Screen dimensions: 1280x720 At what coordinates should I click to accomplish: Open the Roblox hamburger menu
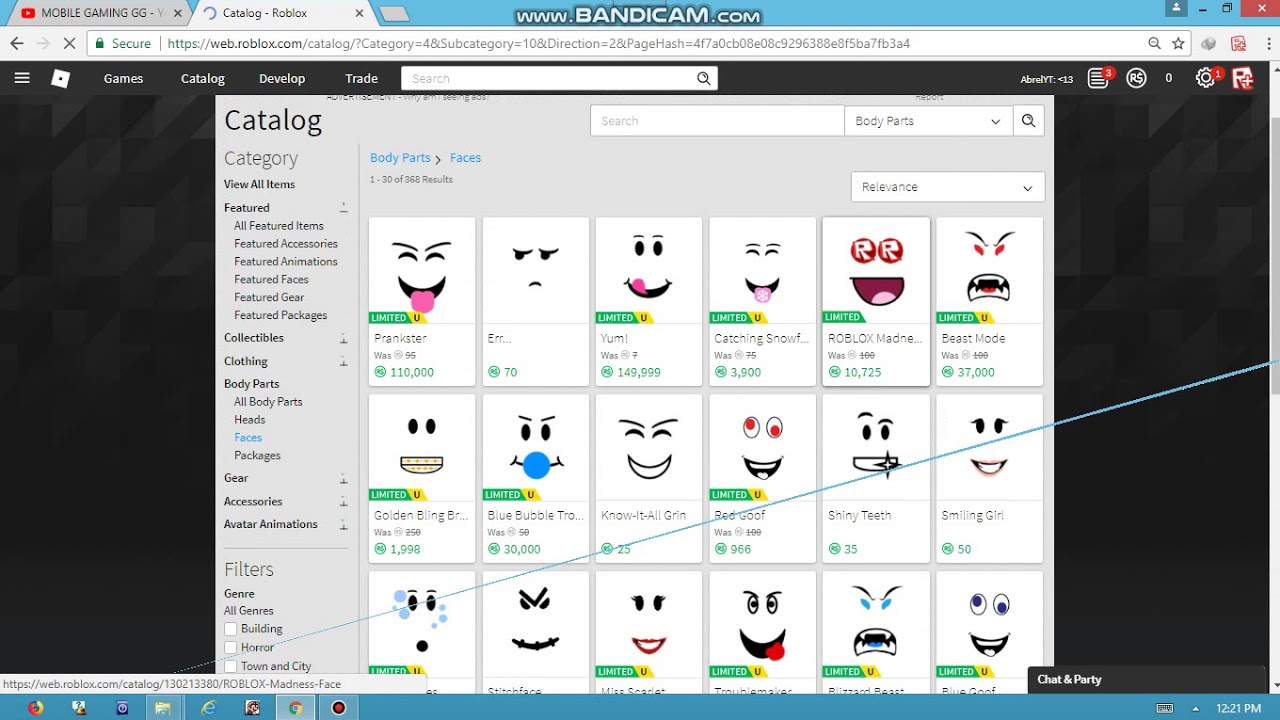[x=22, y=78]
